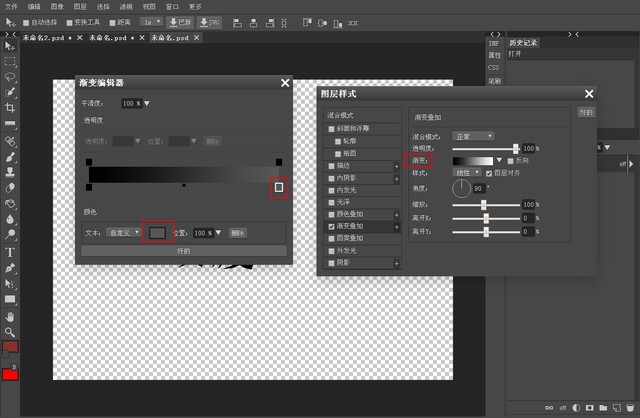Open the 混合模式 dropdown showing 正常
640x418 pixels.
click(x=474, y=135)
